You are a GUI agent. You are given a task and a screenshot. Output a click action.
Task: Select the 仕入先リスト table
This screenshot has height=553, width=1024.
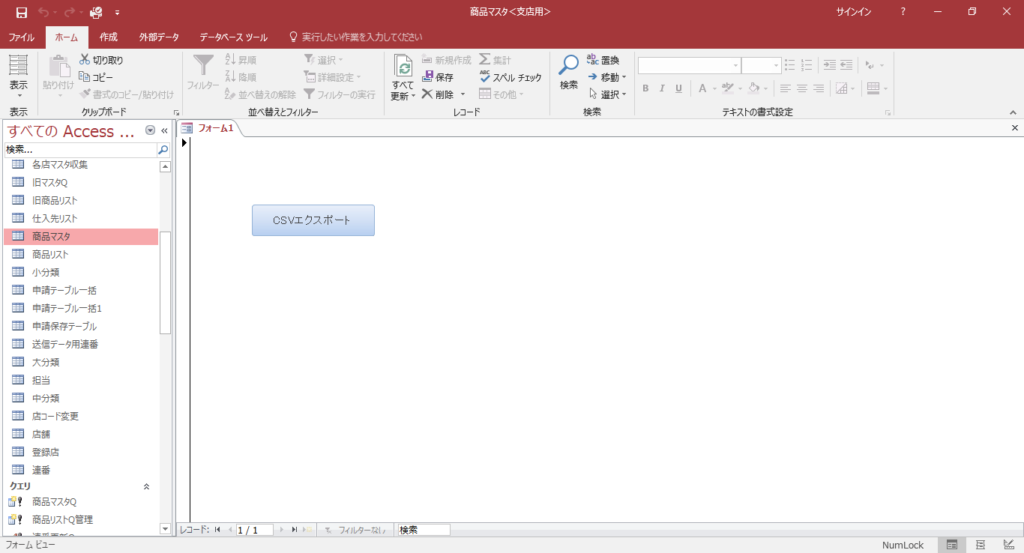[81, 218]
